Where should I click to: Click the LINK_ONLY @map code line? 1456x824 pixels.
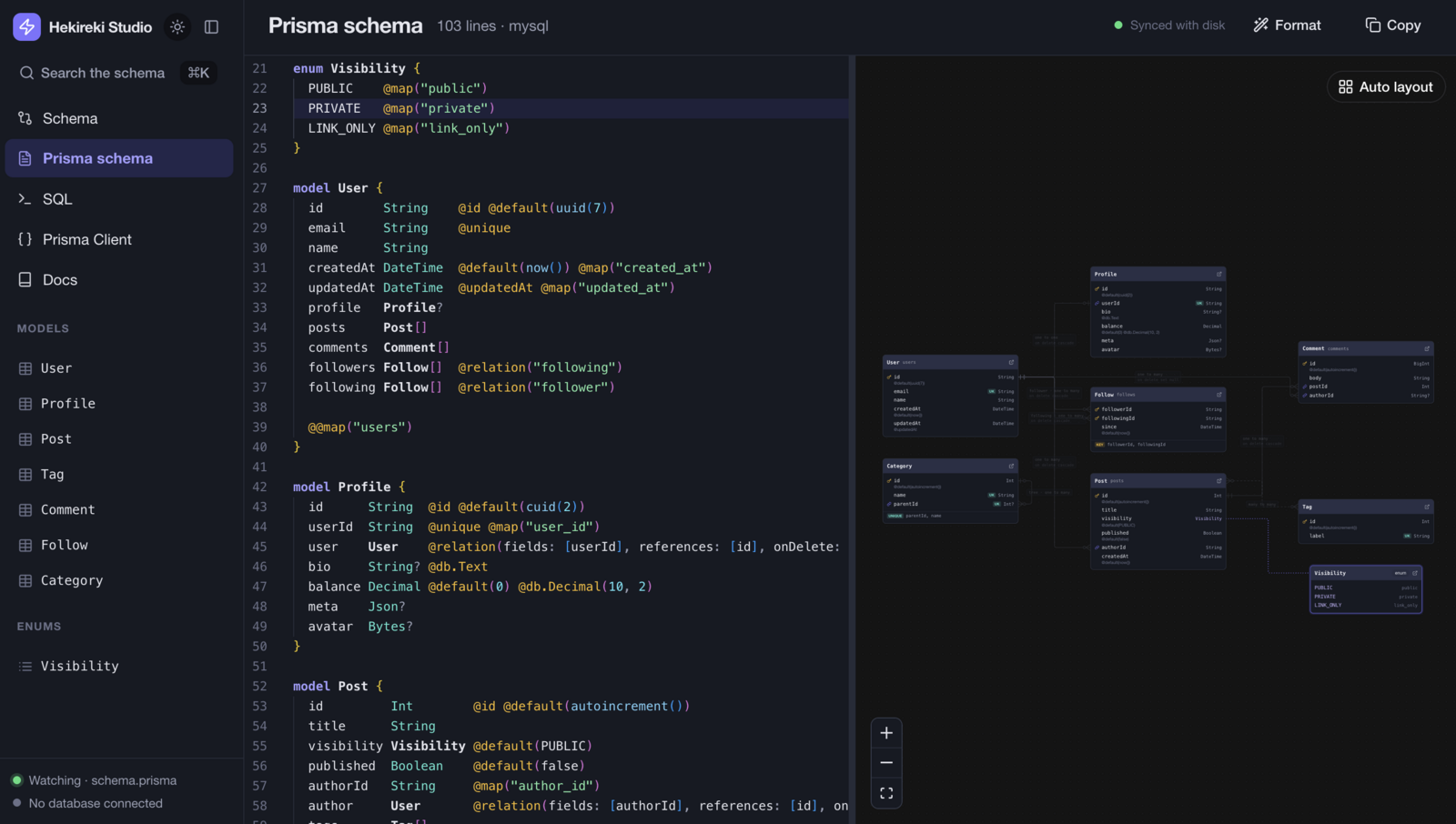click(409, 128)
